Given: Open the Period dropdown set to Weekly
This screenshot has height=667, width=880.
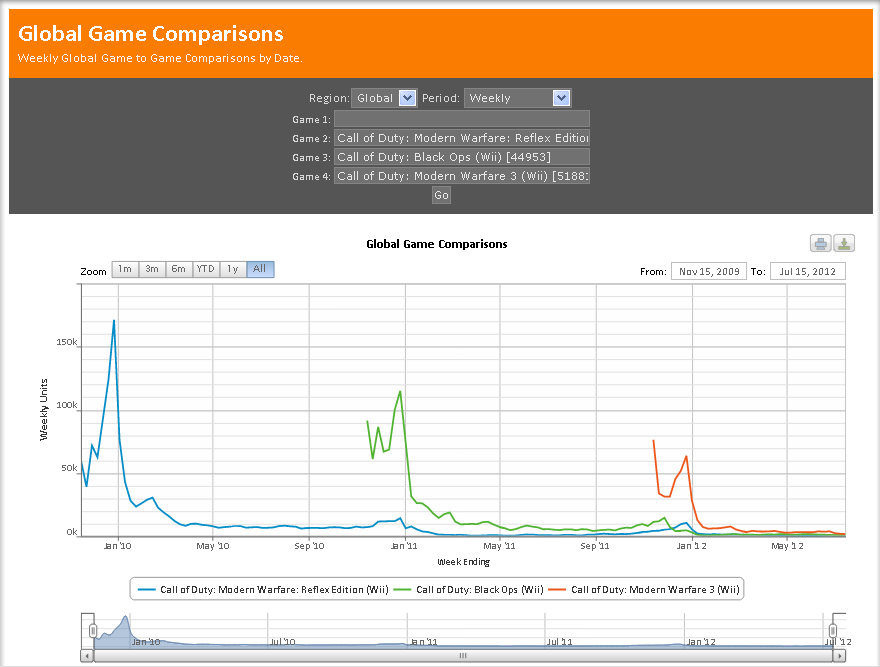Looking at the screenshot, I should point(517,98).
